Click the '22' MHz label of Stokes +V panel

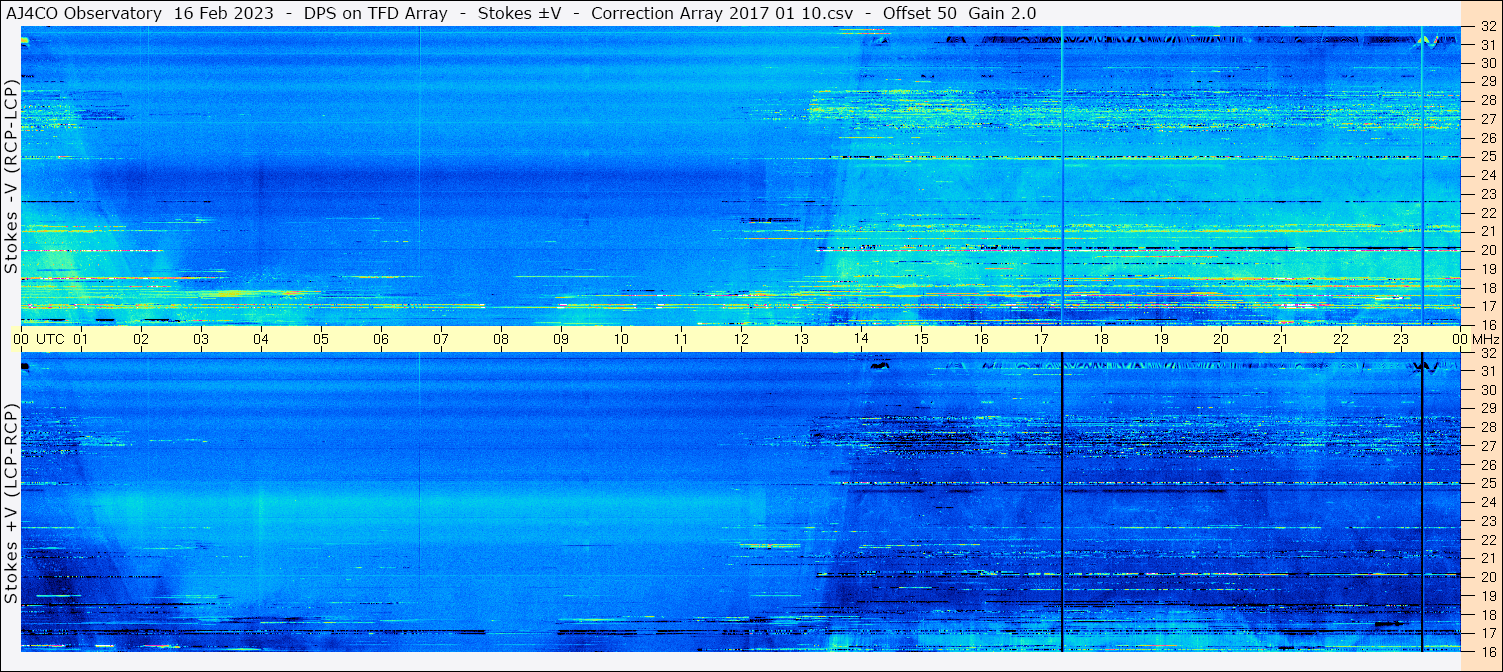(x=1488, y=540)
